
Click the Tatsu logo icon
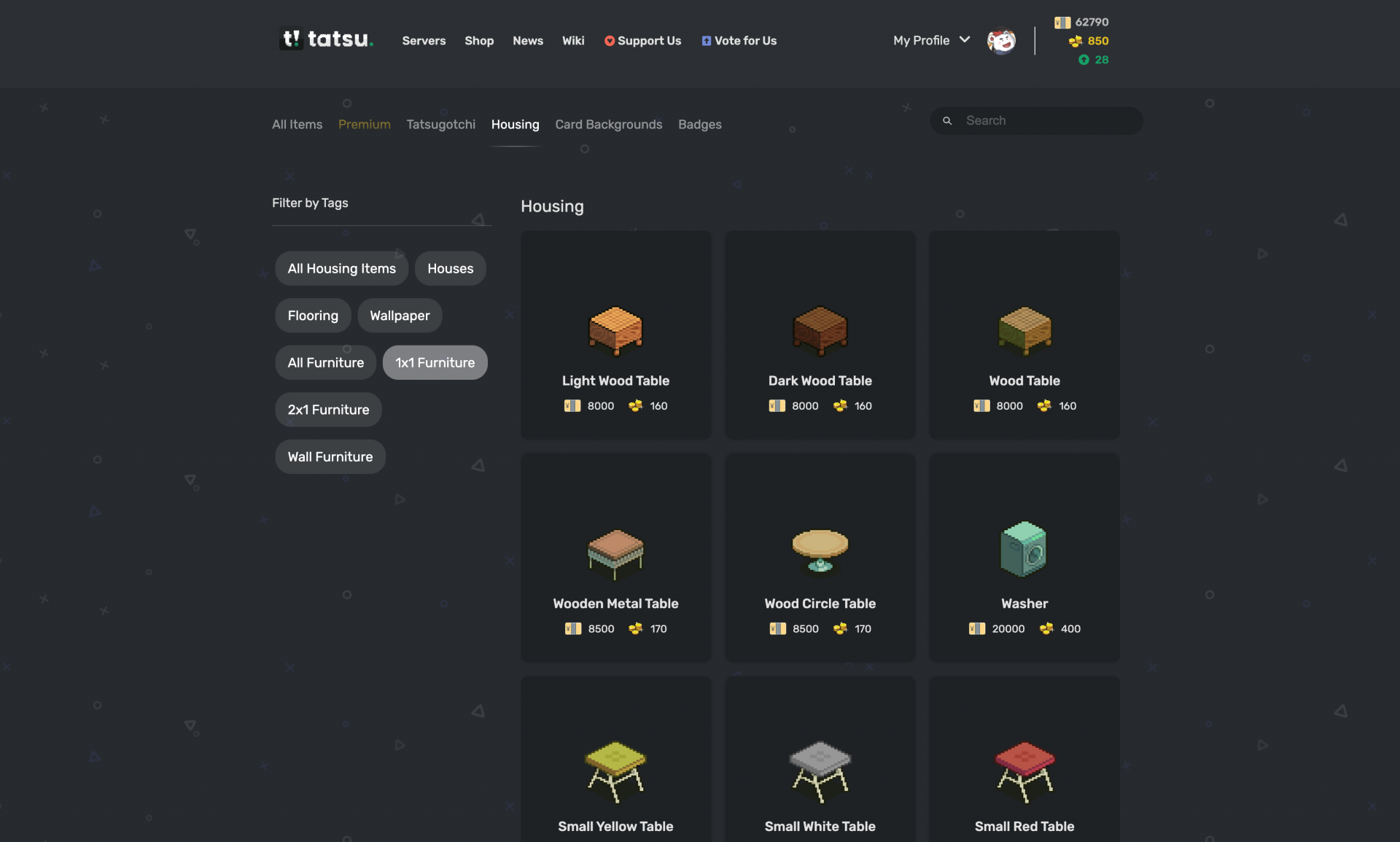tap(291, 39)
